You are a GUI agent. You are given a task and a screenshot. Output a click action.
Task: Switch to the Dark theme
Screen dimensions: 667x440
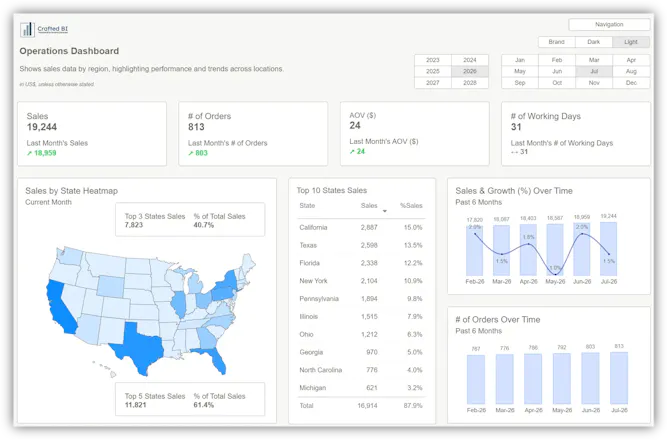click(x=593, y=42)
